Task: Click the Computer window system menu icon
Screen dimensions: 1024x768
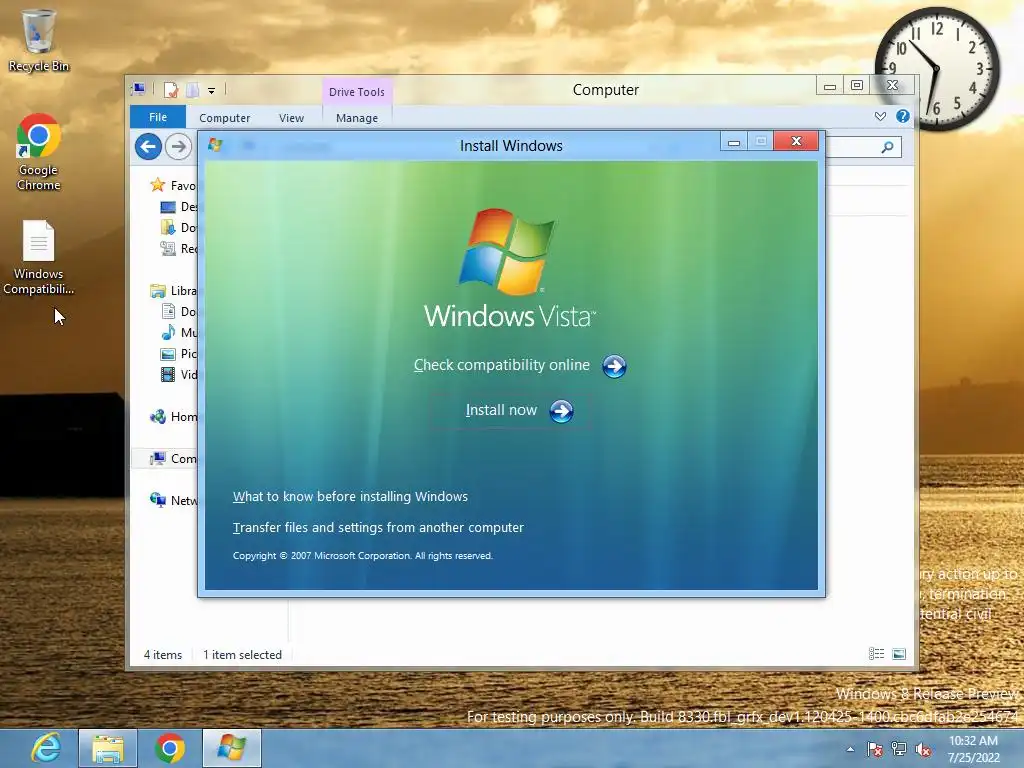Action: 138,89
